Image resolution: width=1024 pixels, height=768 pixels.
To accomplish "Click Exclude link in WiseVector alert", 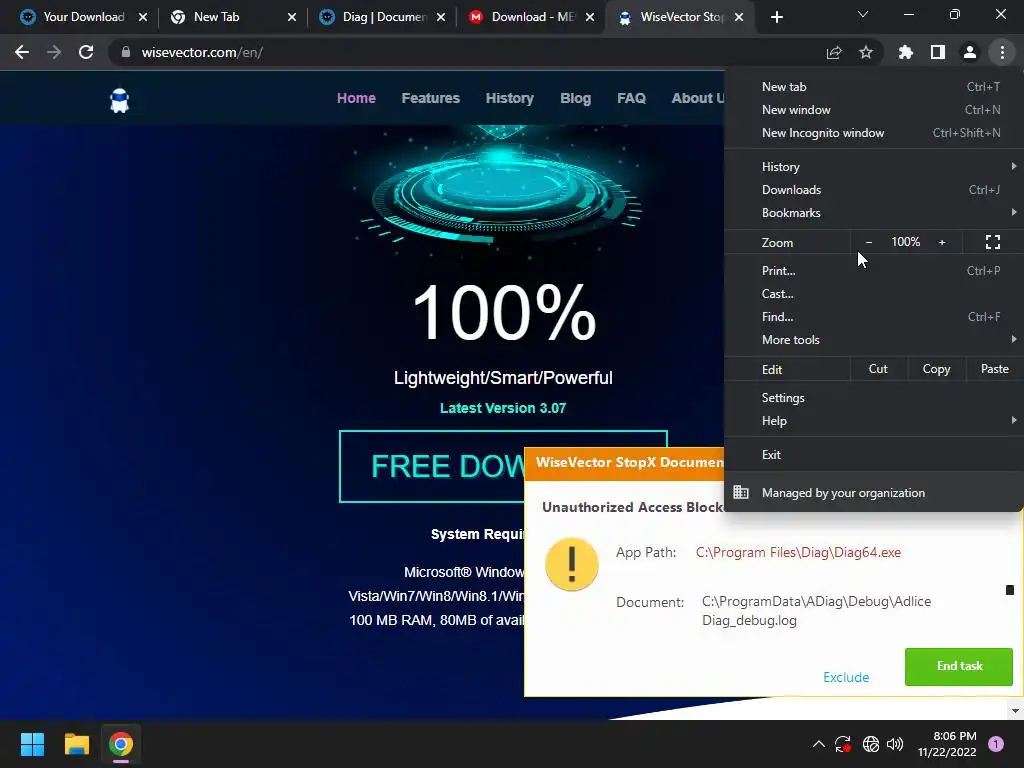I will [x=846, y=677].
